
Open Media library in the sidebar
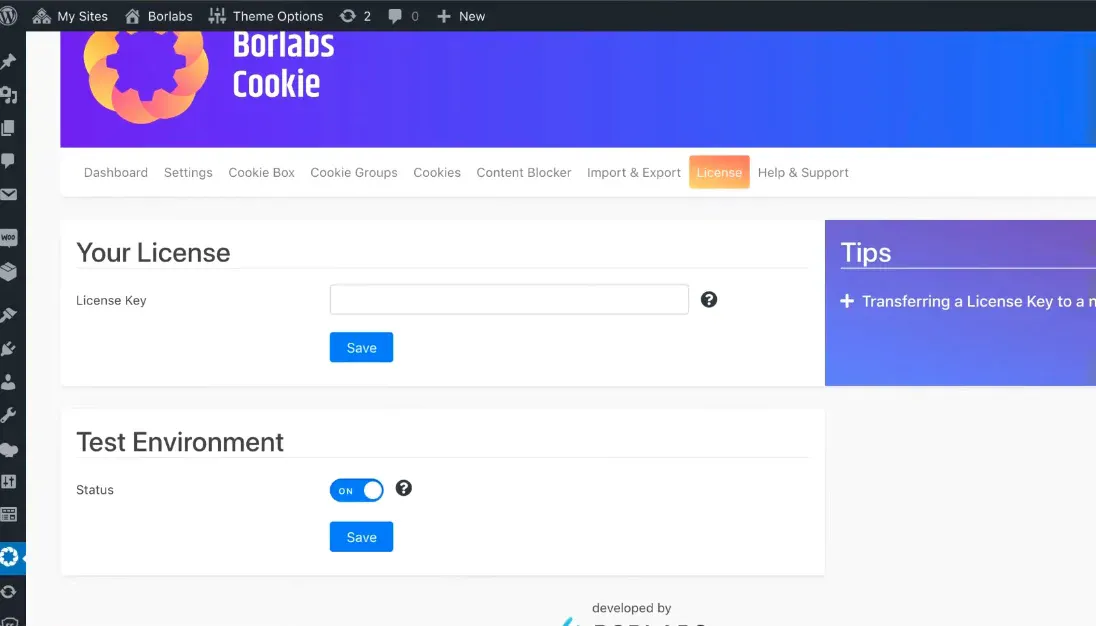[9, 95]
